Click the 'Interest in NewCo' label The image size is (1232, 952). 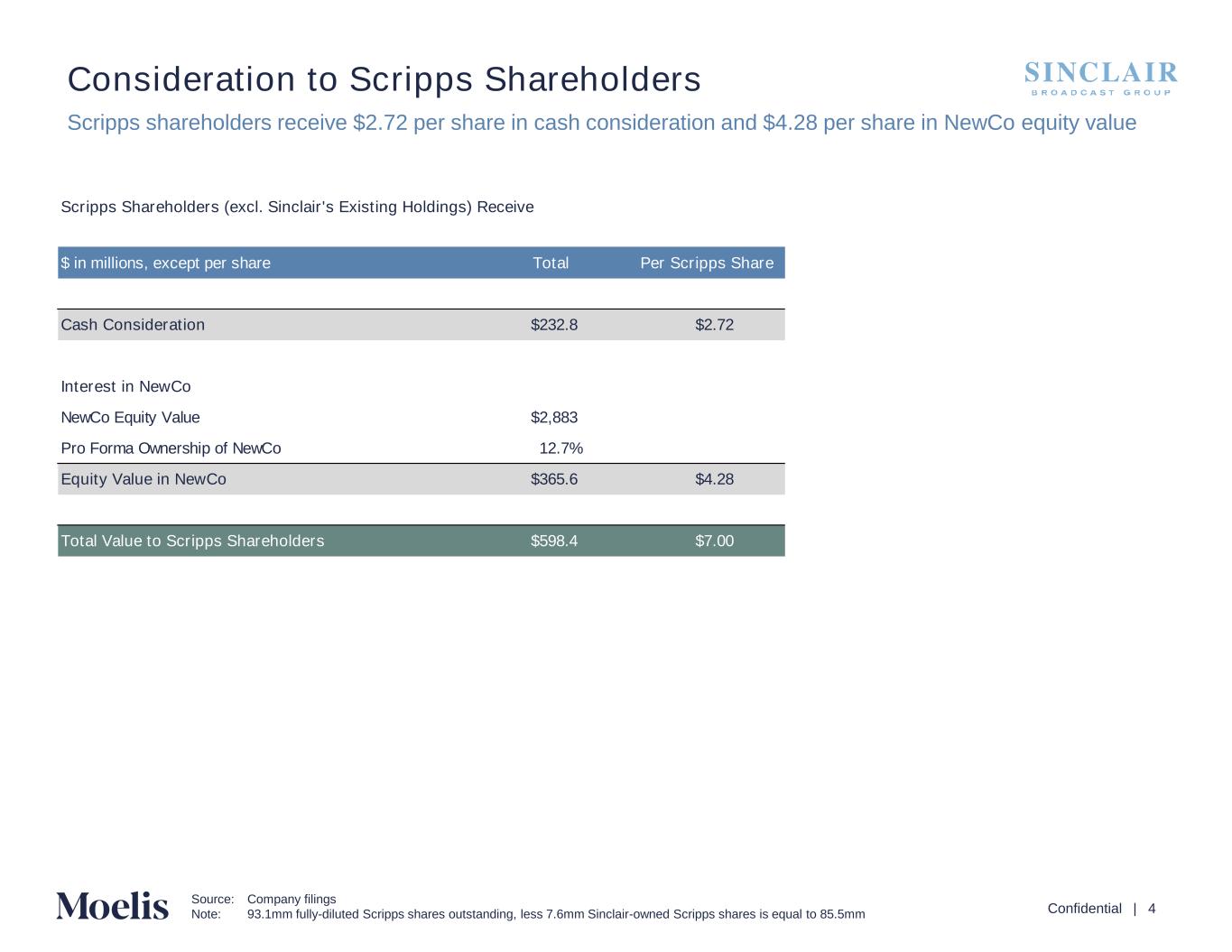click(x=125, y=387)
